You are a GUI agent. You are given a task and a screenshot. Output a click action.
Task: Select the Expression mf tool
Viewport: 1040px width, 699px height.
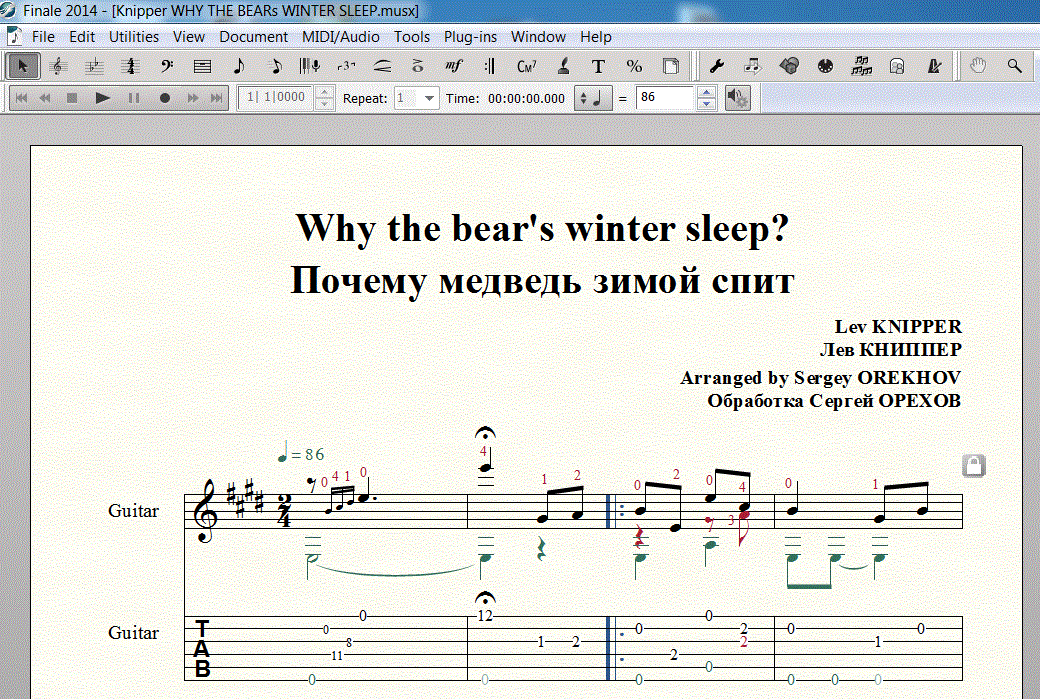(454, 66)
